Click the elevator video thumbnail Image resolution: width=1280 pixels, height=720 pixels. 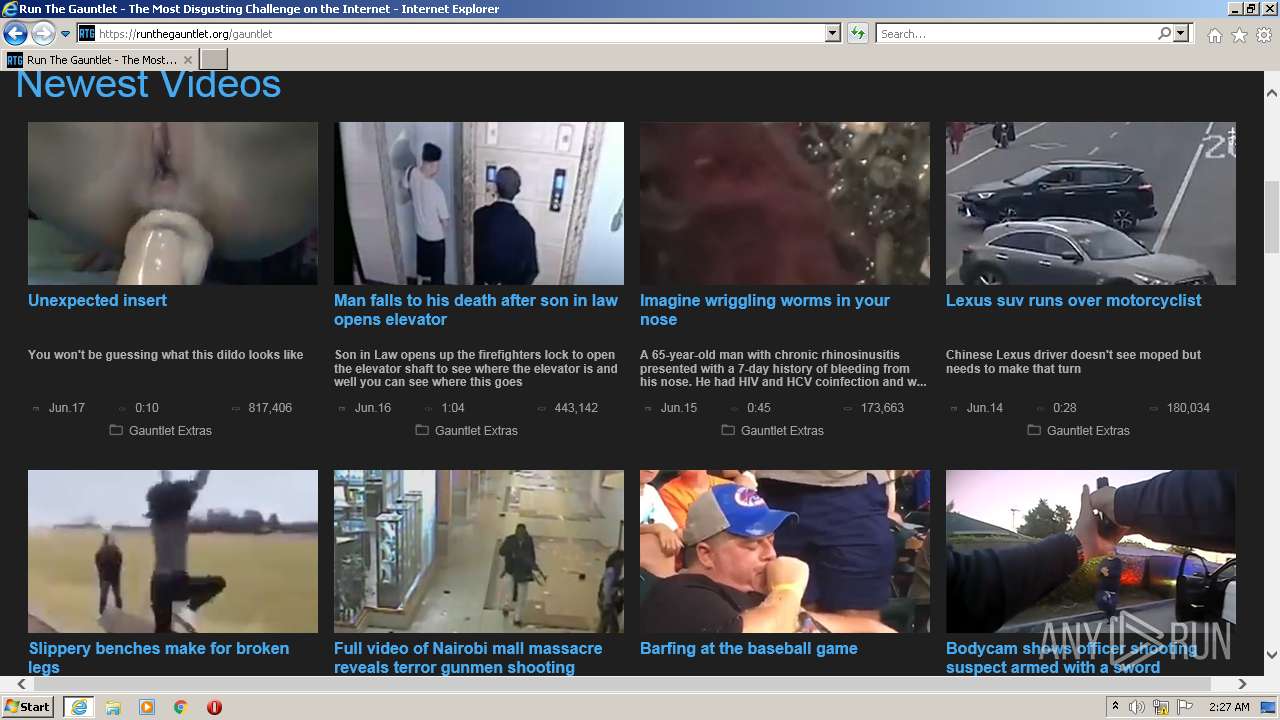click(479, 204)
